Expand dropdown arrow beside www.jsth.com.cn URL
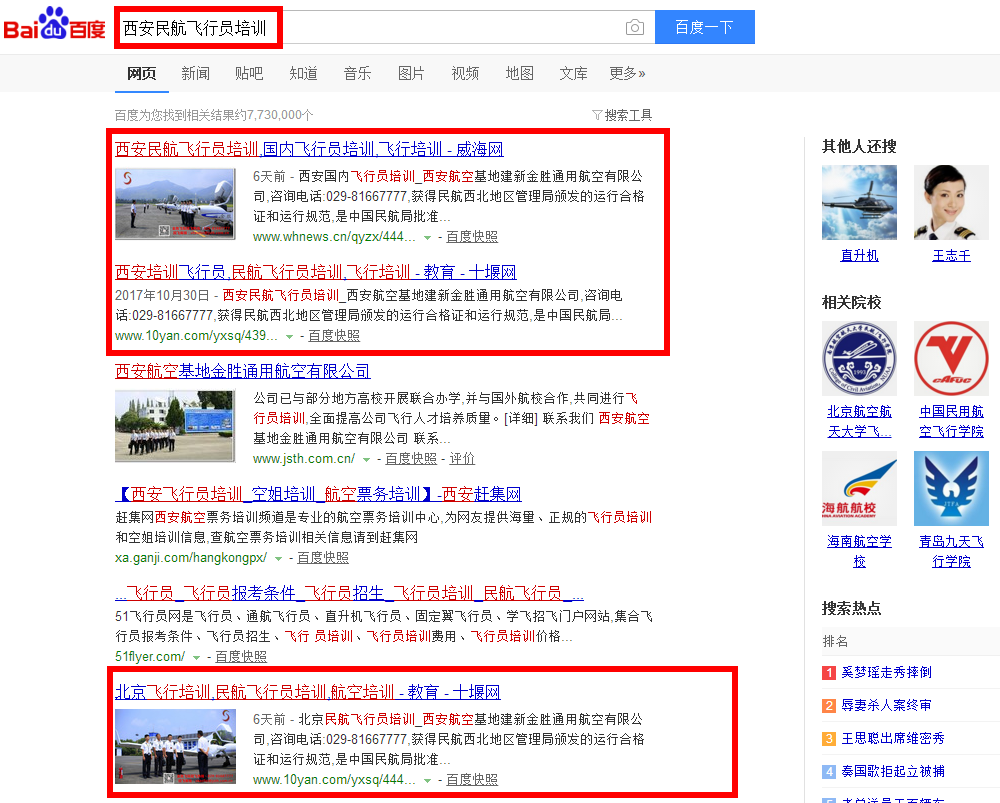 tap(366, 459)
